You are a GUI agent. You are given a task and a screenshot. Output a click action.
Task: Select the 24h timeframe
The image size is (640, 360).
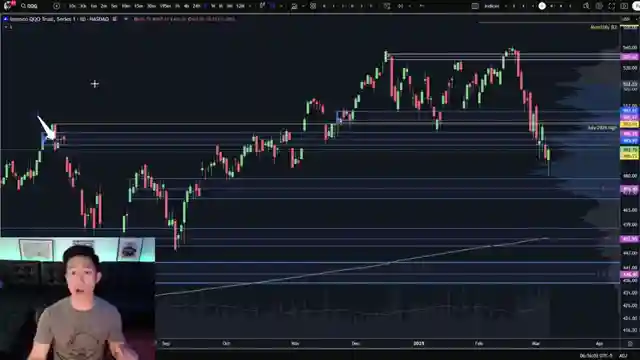point(196,6)
